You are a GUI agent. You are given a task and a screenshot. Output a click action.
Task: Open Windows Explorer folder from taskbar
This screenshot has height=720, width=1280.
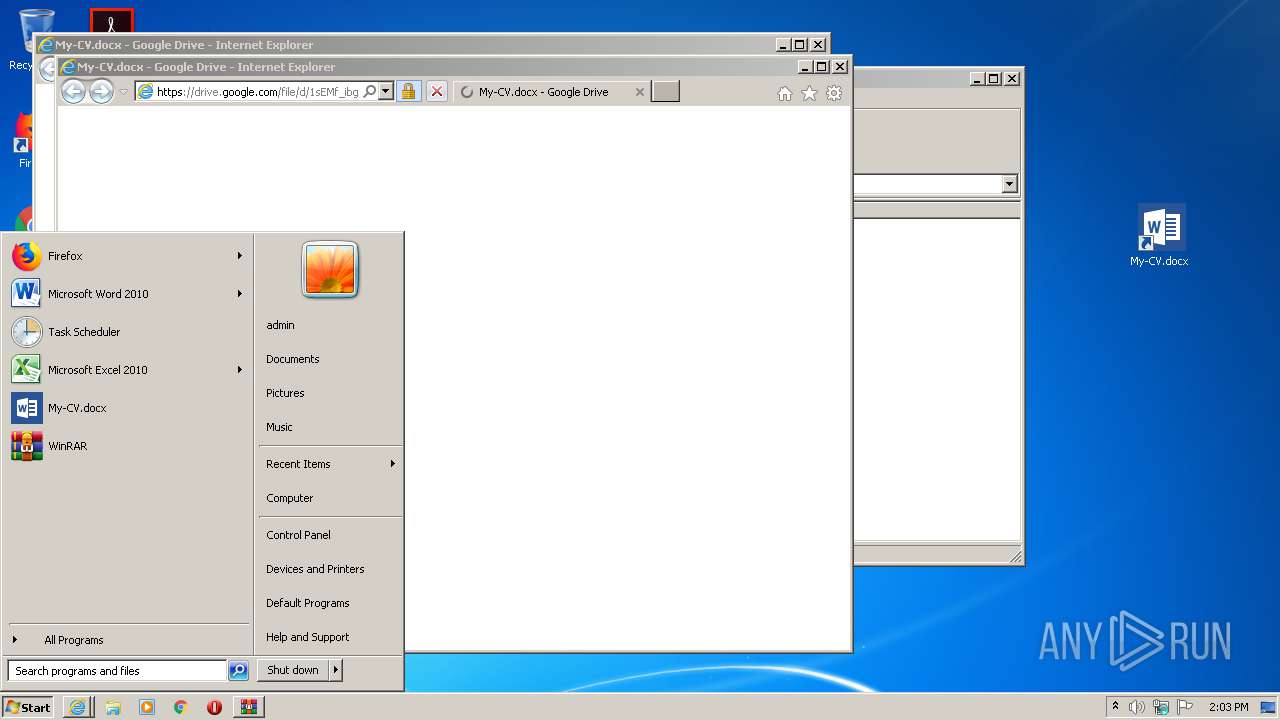[x=113, y=707]
